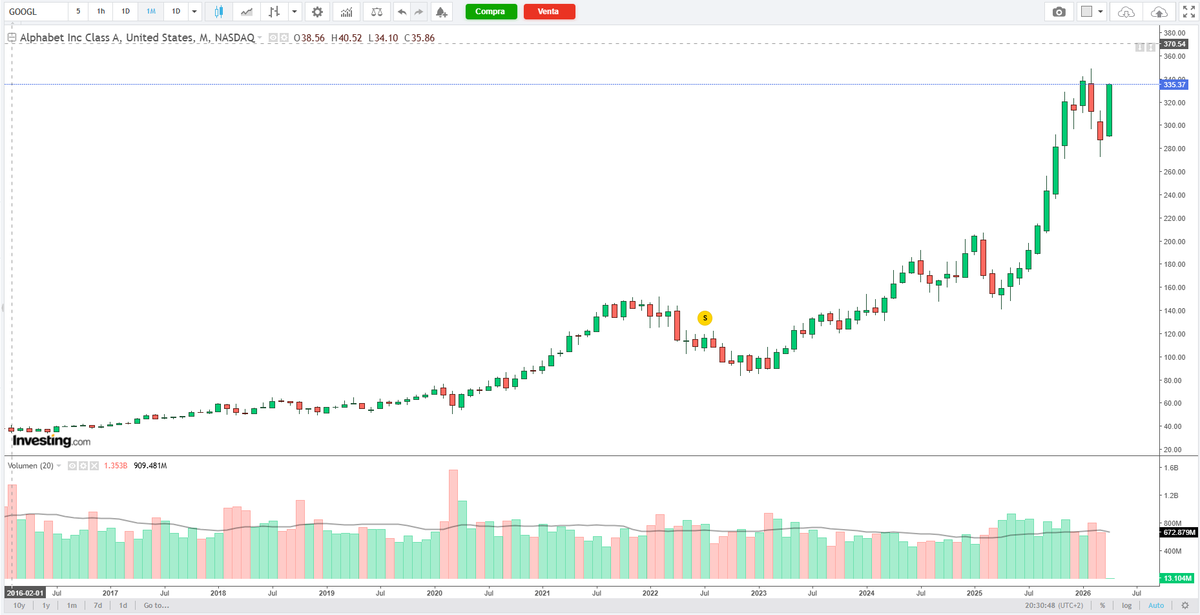This screenshot has height=615, width=1200.
Task: Open the time interval dropdown arrow
Action: pyautogui.click(x=194, y=12)
